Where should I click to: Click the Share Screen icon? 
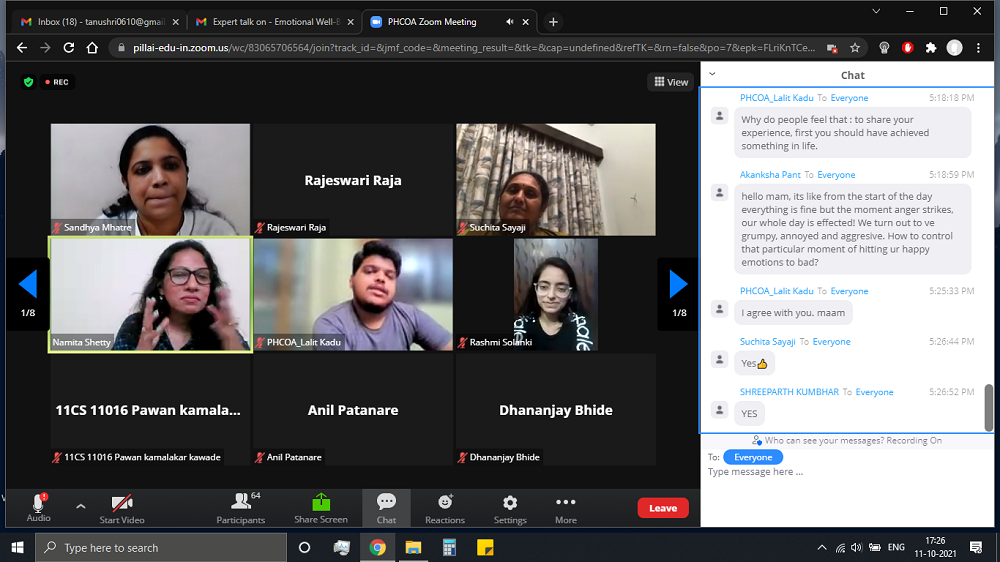pos(321,502)
